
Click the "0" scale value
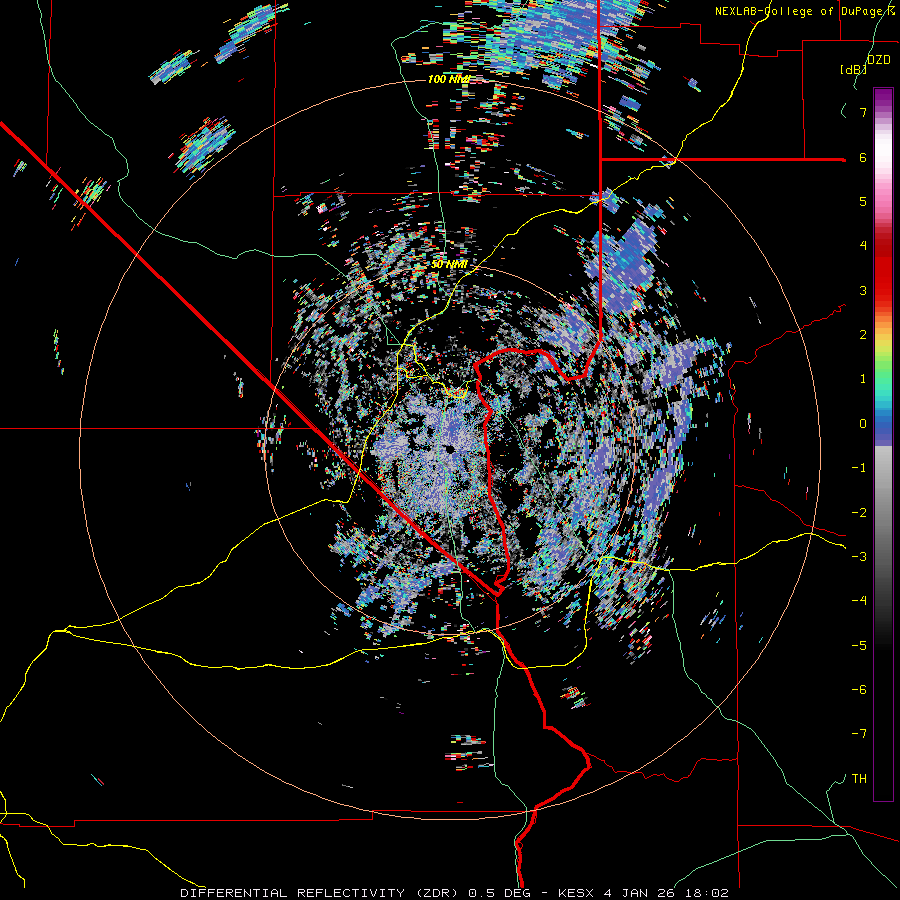pyautogui.click(x=863, y=424)
